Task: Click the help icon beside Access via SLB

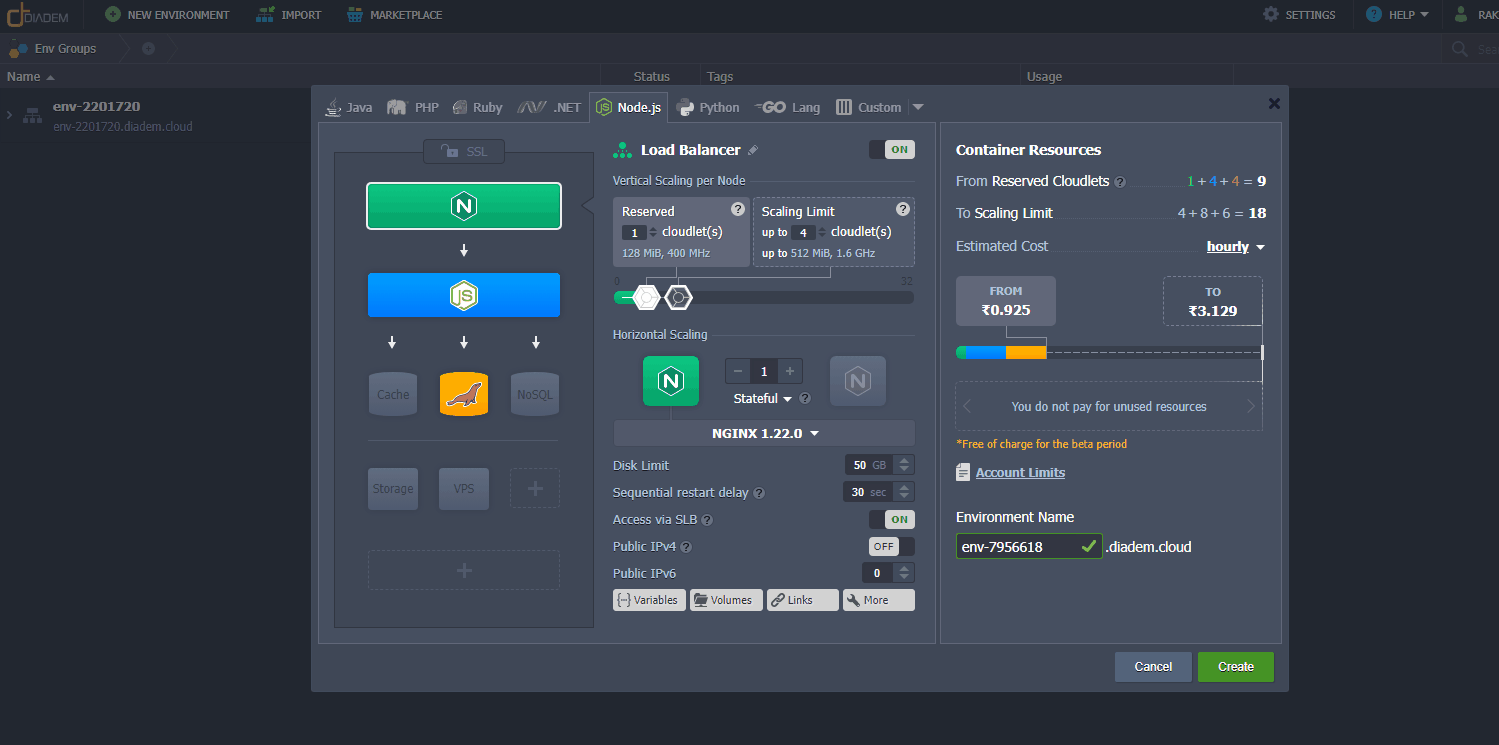Action: click(x=707, y=520)
